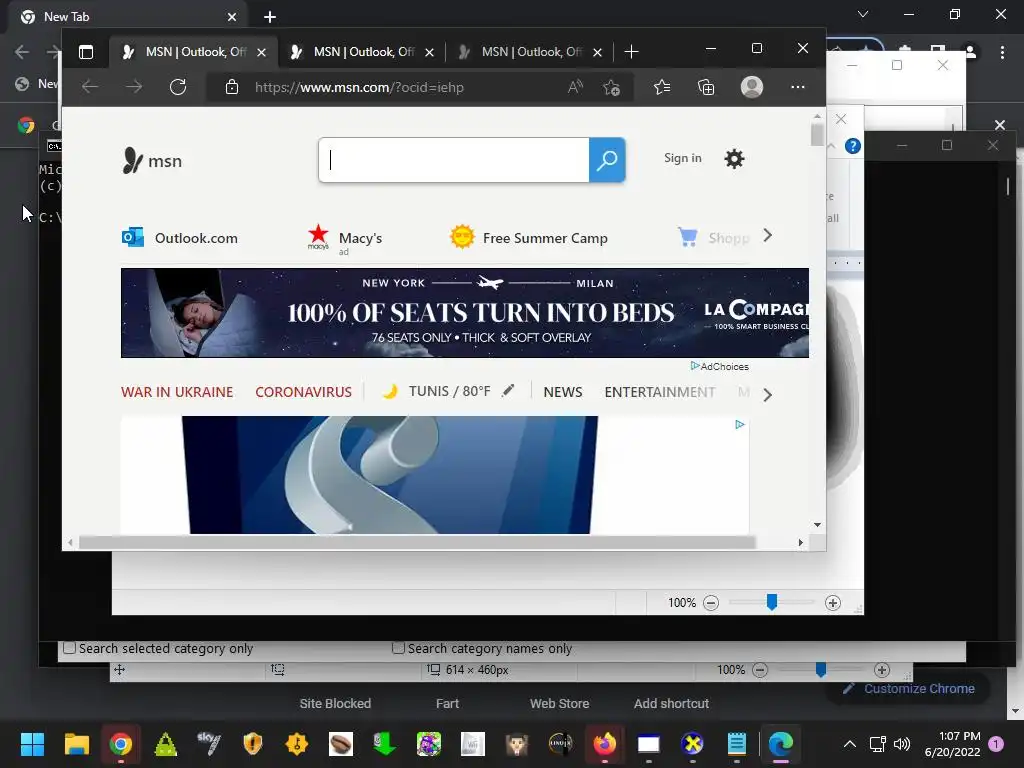Click zoom out minus in front 100% bar
The height and width of the screenshot is (768, 1024).
coord(711,603)
